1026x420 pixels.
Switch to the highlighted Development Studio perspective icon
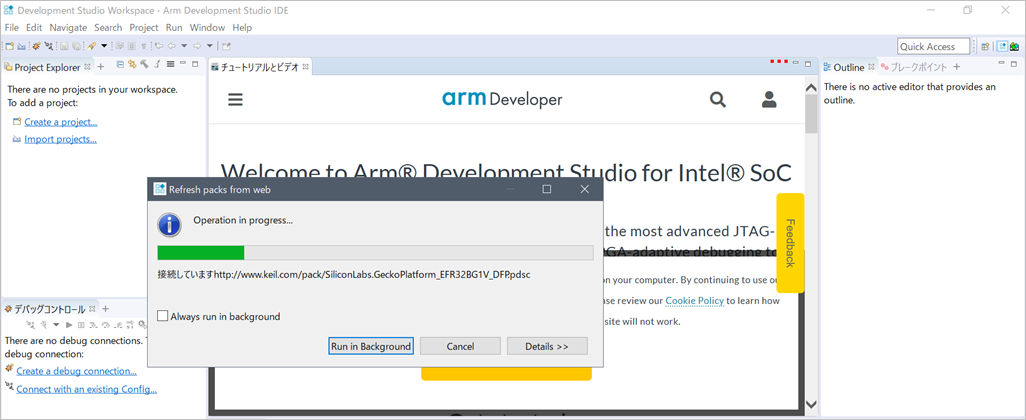[1002, 46]
